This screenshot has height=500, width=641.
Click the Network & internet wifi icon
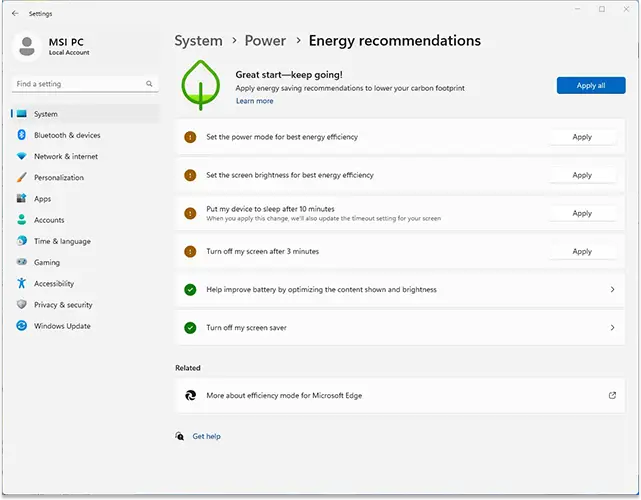tap(21, 157)
